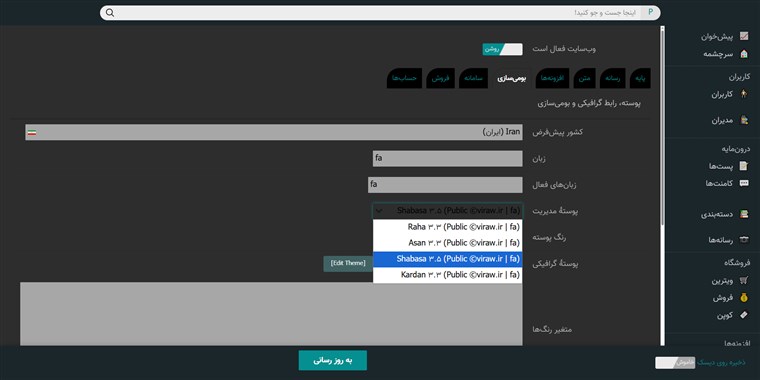Click the زبان‌های فعال field containing fa
This screenshot has width=760, height=380.
(x=445, y=185)
